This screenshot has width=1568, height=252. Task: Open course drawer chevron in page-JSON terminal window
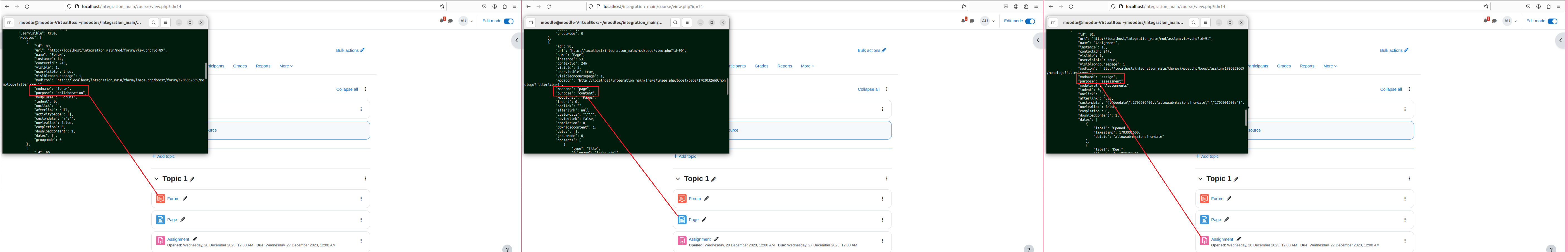point(1038,41)
